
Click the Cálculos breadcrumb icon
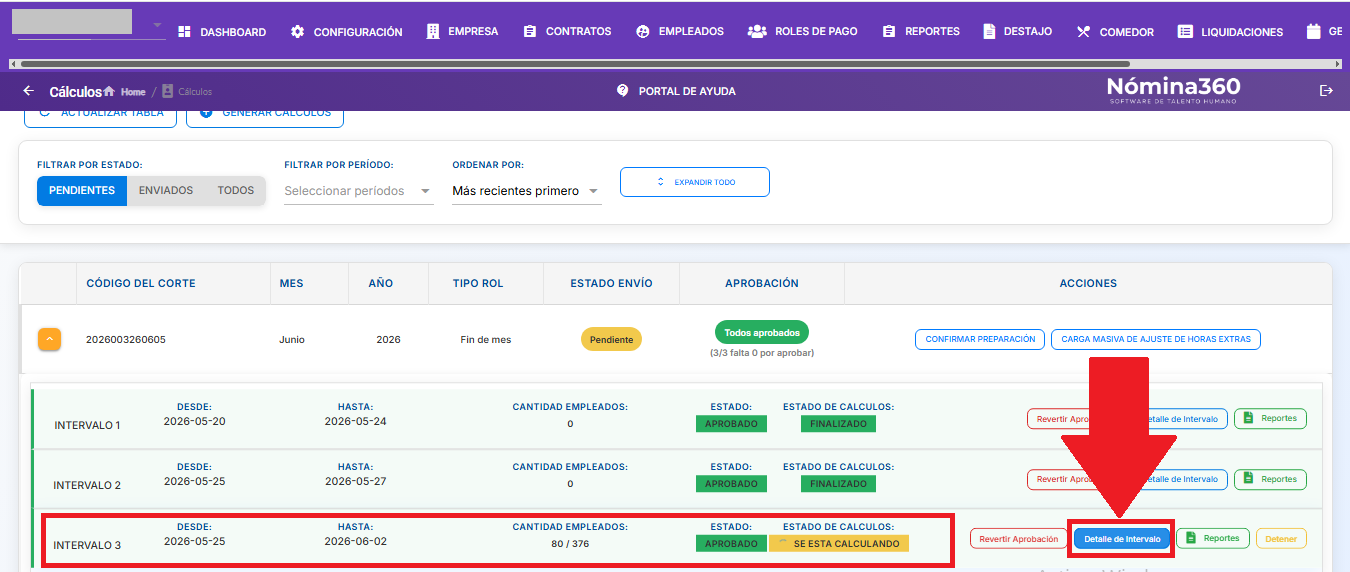tap(168, 91)
